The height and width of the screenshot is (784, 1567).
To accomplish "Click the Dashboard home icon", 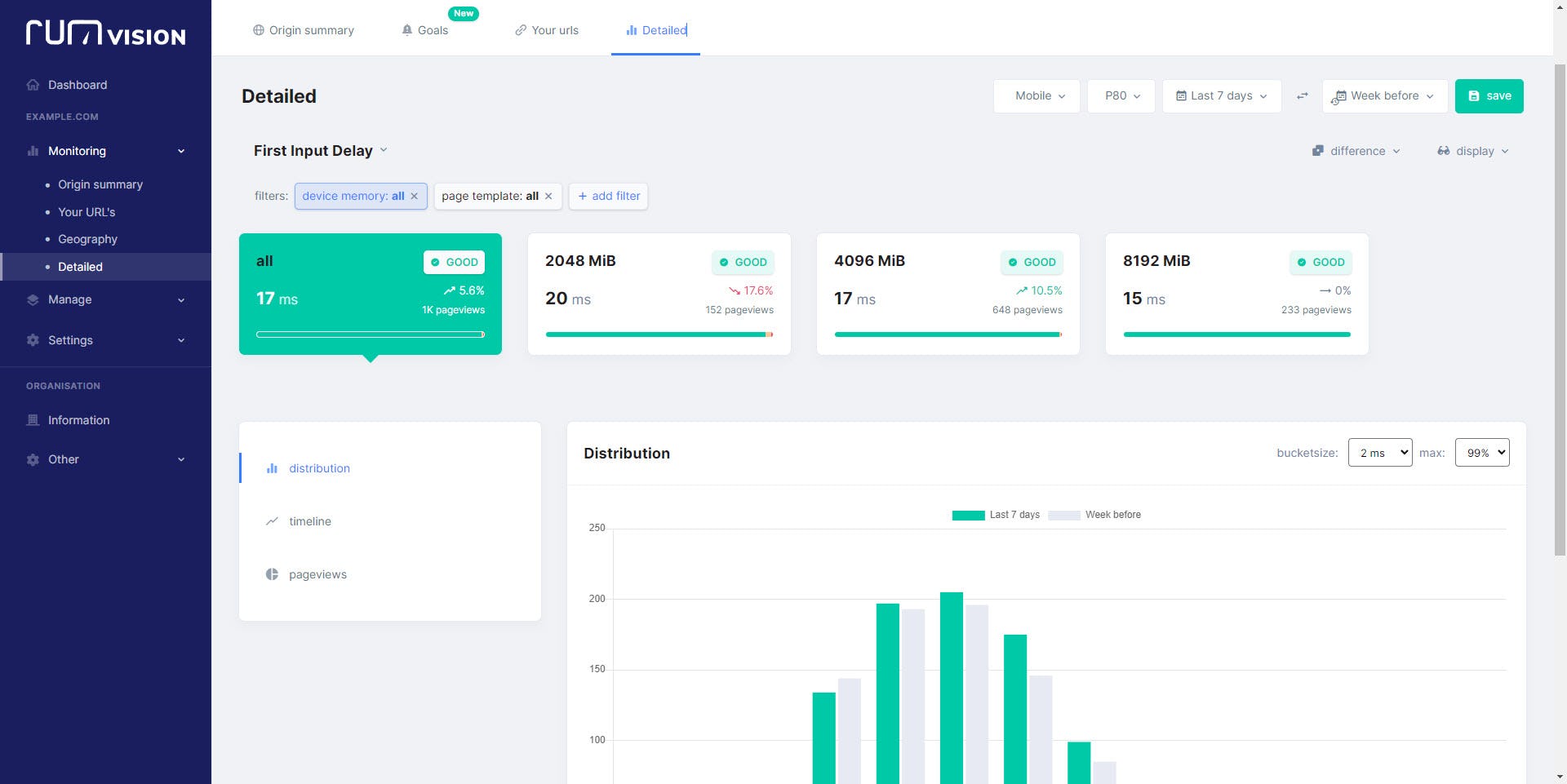I will point(33,85).
